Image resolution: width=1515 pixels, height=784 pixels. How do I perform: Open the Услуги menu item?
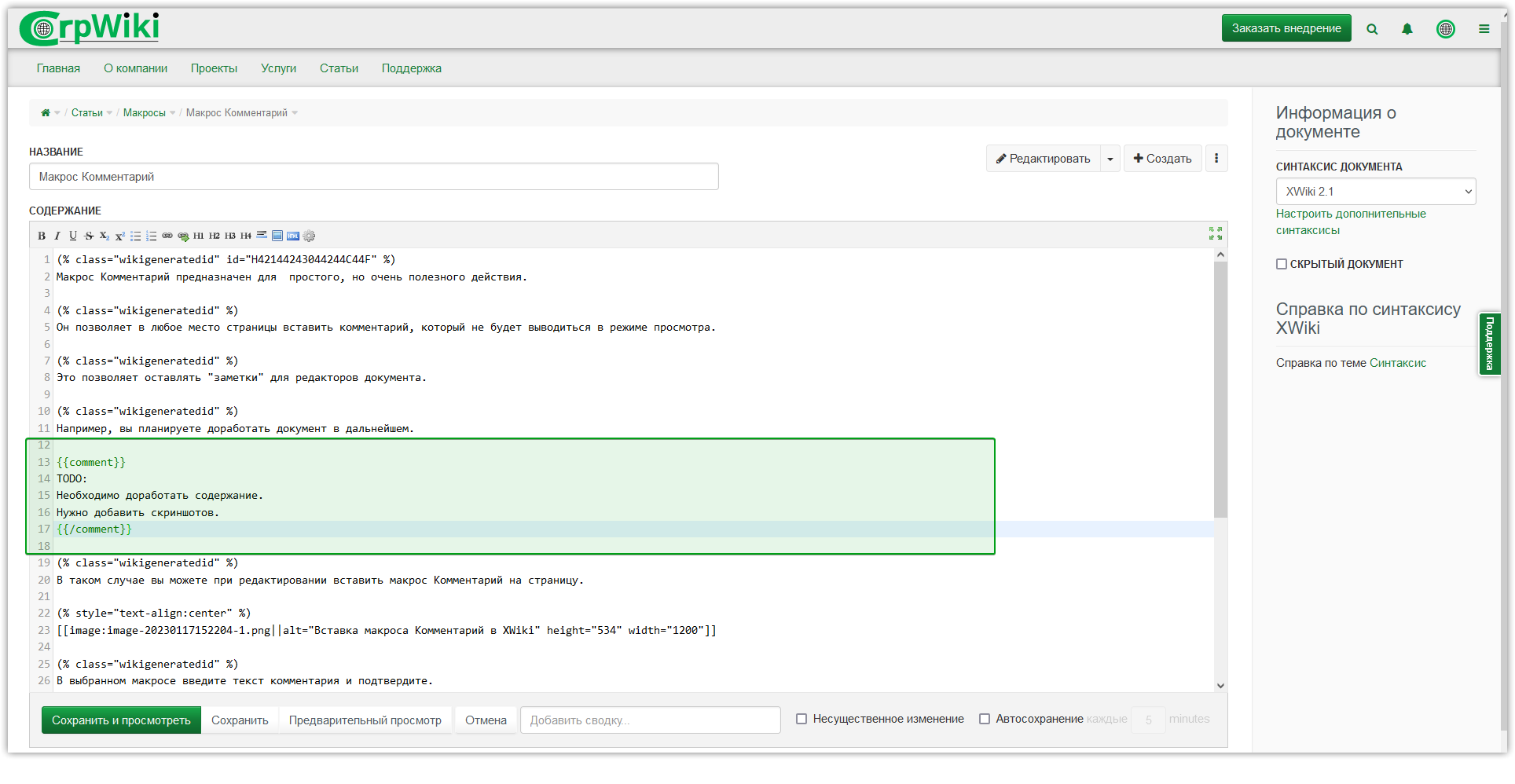click(x=278, y=68)
